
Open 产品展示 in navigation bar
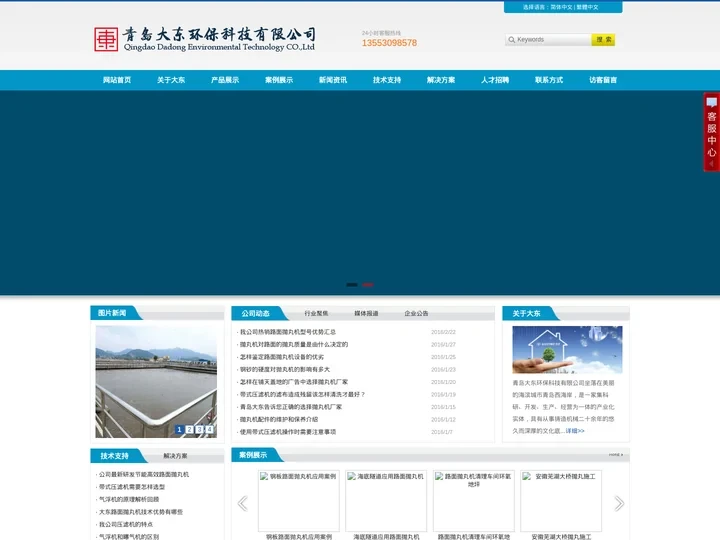click(225, 80)
